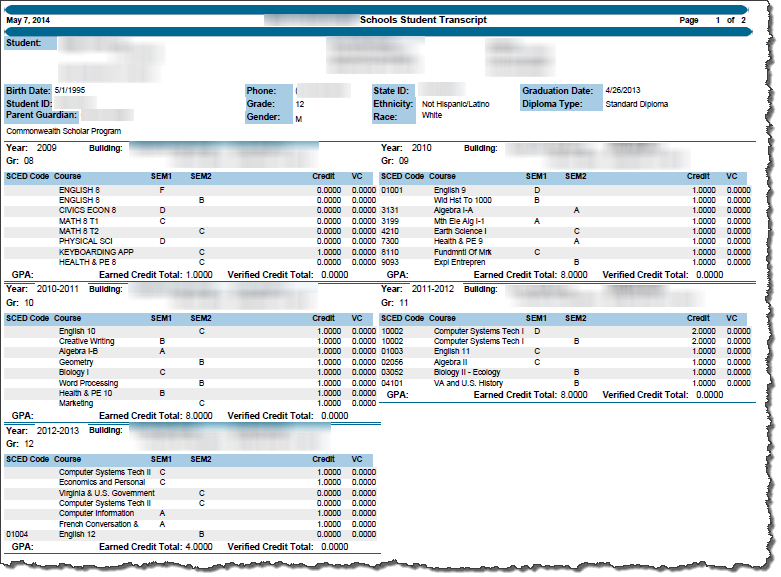This screenshot has width=781, height=577.
Task: Click the French Conversation & course entry
Action: (x=98, y=524)
